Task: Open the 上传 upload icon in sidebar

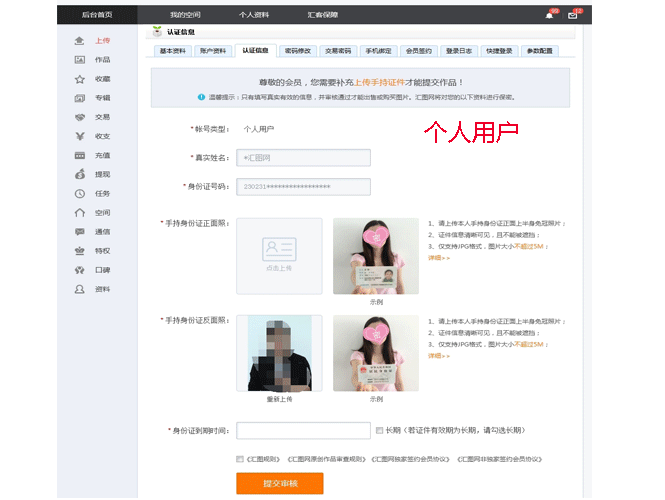Action: tap(80, 41)
